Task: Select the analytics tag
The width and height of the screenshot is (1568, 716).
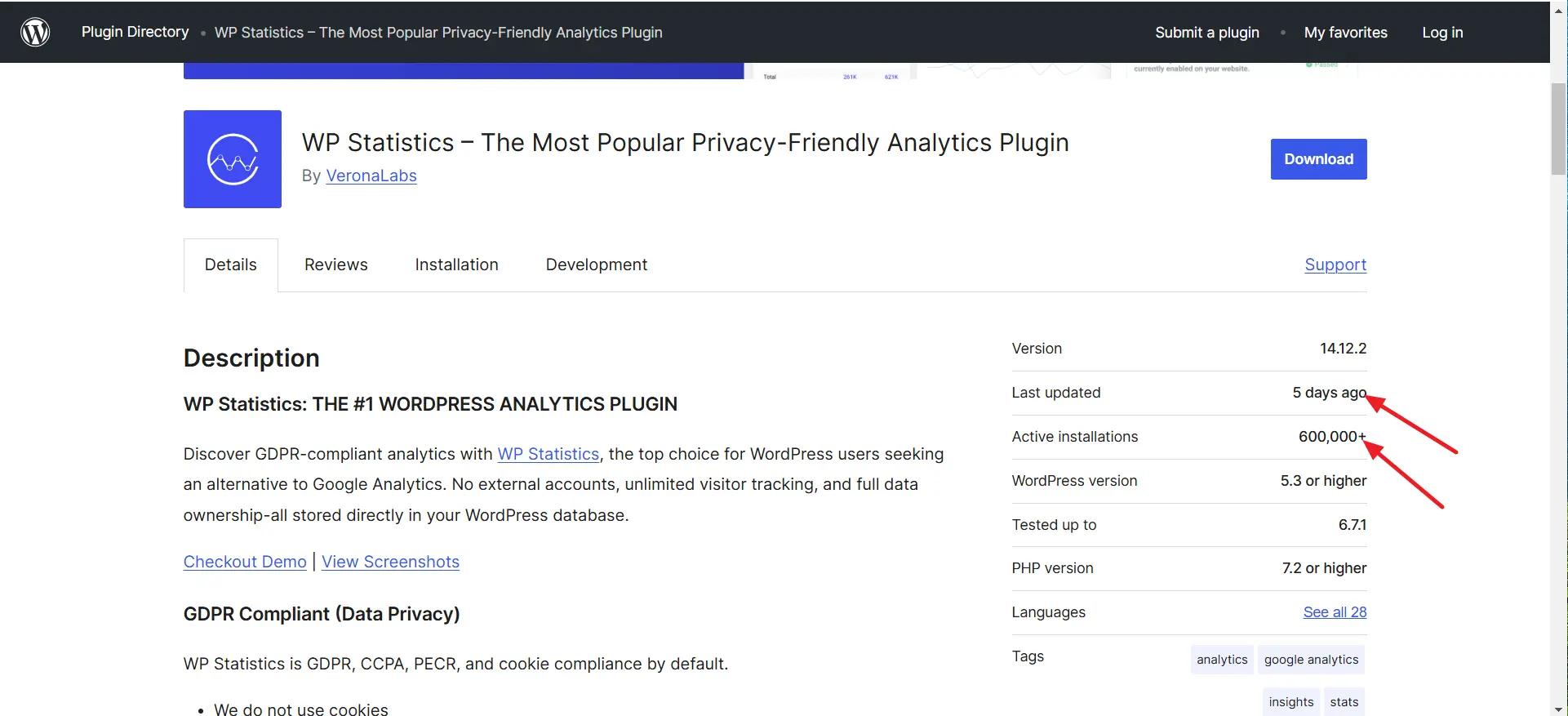Action: click(1222, 660)
